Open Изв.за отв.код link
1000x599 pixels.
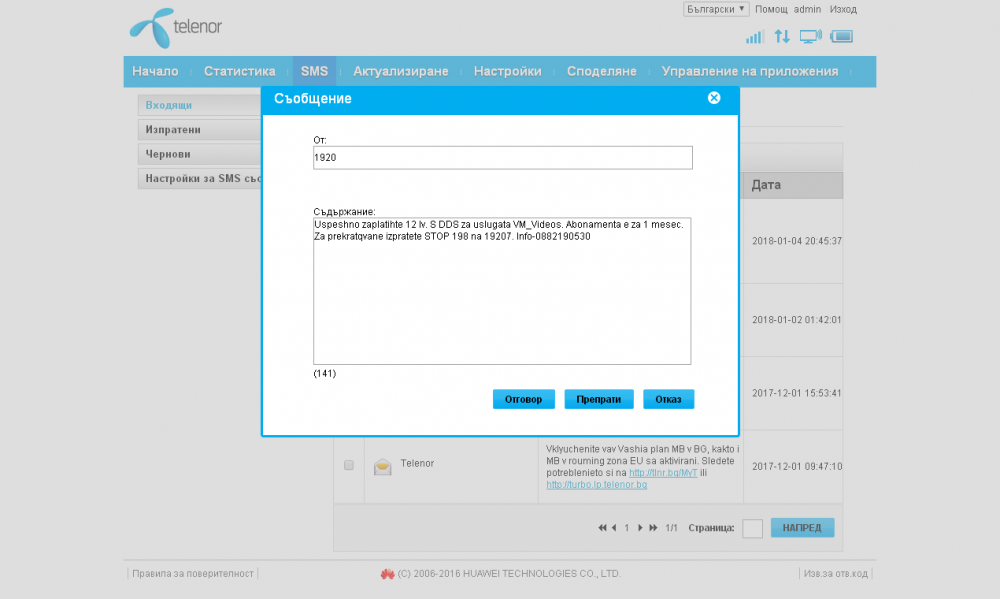click(835, 573)
